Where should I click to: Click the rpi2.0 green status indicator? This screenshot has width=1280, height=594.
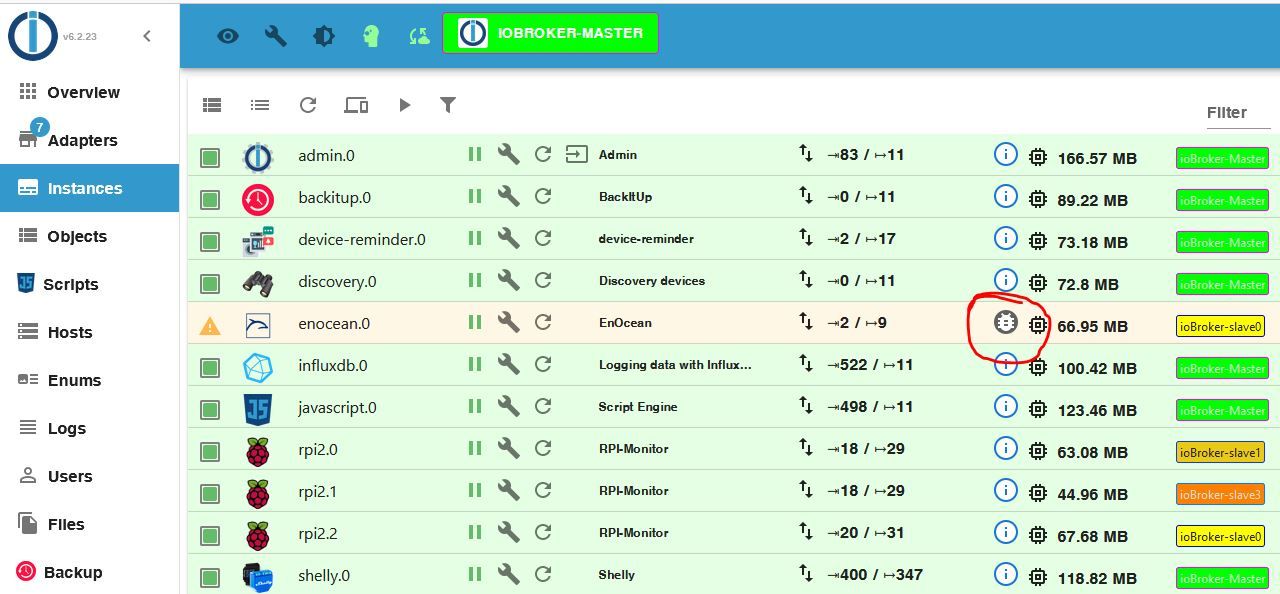tap(210, 451)
